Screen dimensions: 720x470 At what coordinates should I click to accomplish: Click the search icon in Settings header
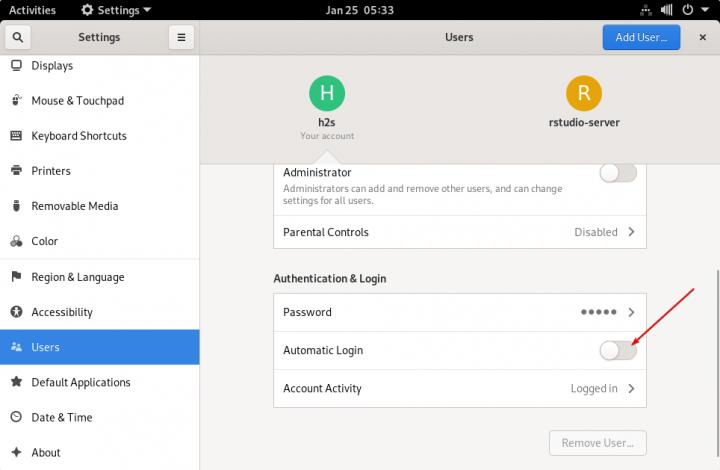pyautogui.click(x=17, y=38)
